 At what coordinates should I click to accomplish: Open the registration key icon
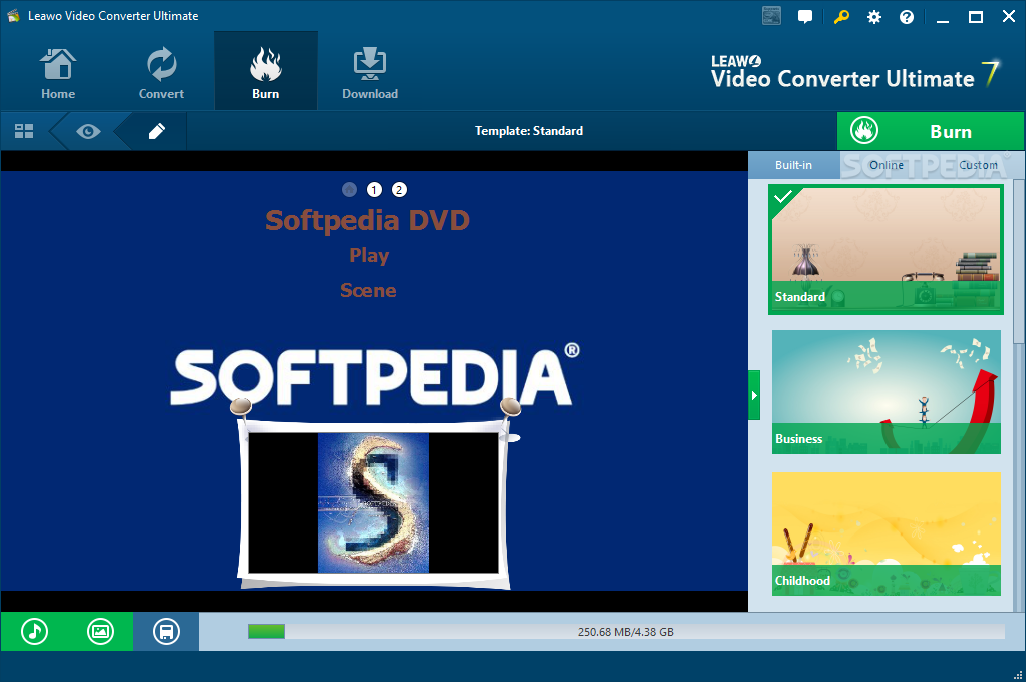click(841, 16)
